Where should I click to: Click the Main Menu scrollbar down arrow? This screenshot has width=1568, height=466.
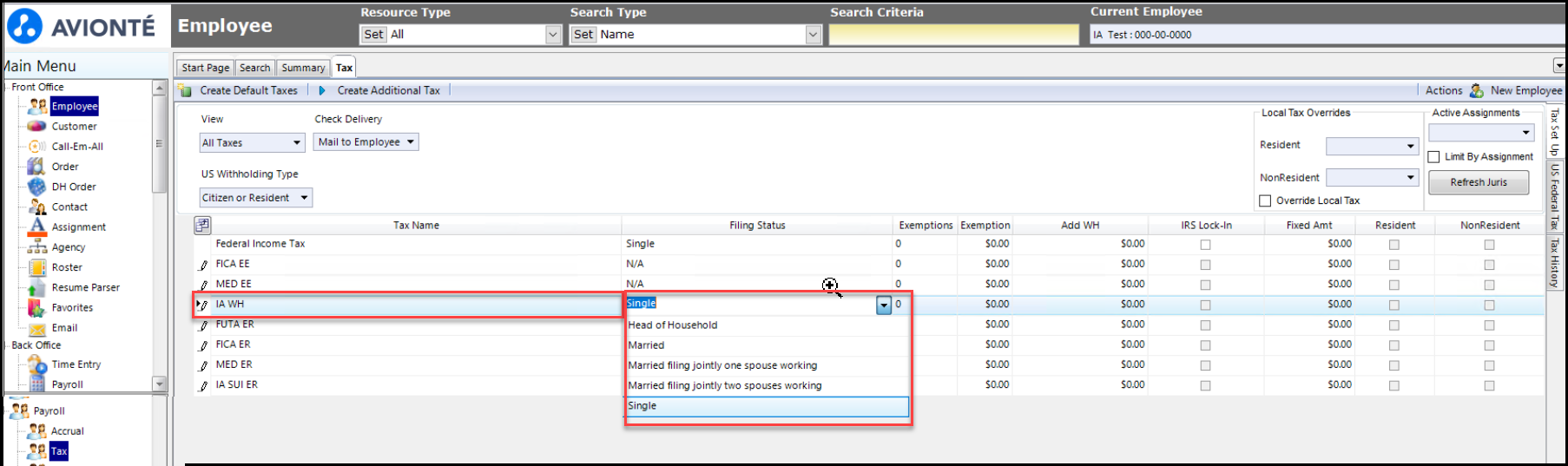click(159, 384)
